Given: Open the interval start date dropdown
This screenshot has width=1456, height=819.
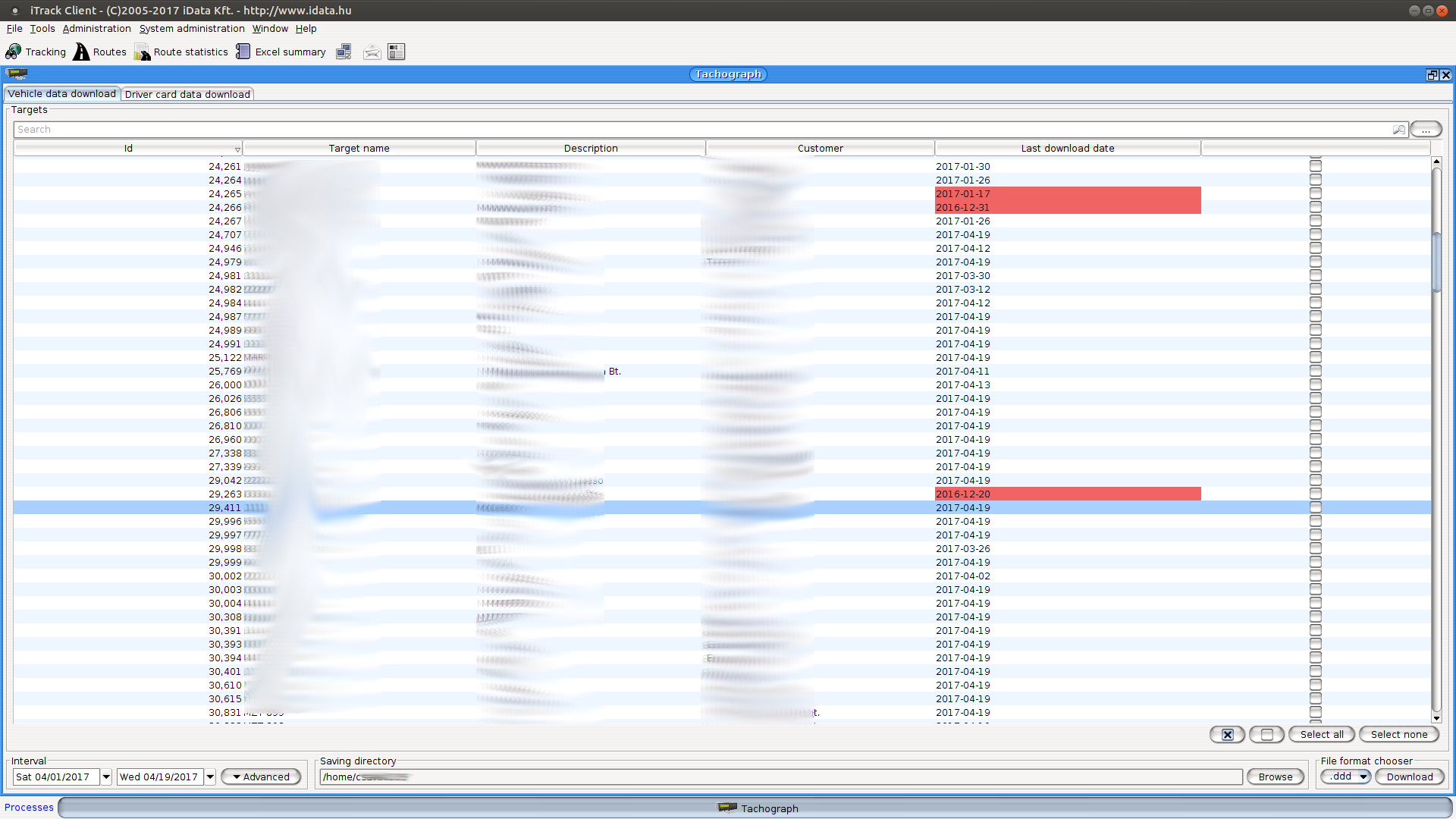Looking at the screenshot, I should (x=106, y=777).
